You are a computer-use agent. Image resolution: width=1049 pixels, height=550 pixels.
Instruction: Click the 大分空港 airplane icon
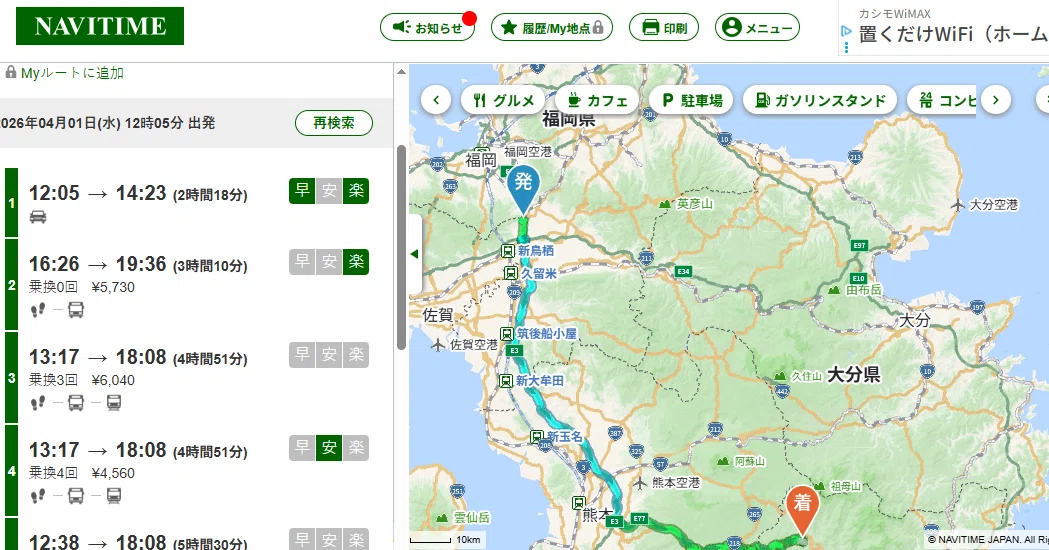click(958, 205)
